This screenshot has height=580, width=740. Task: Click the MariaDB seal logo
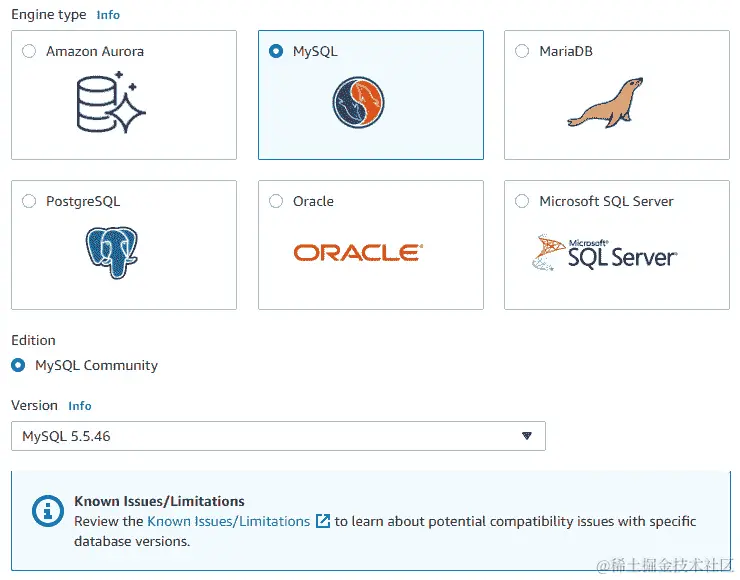605,103
